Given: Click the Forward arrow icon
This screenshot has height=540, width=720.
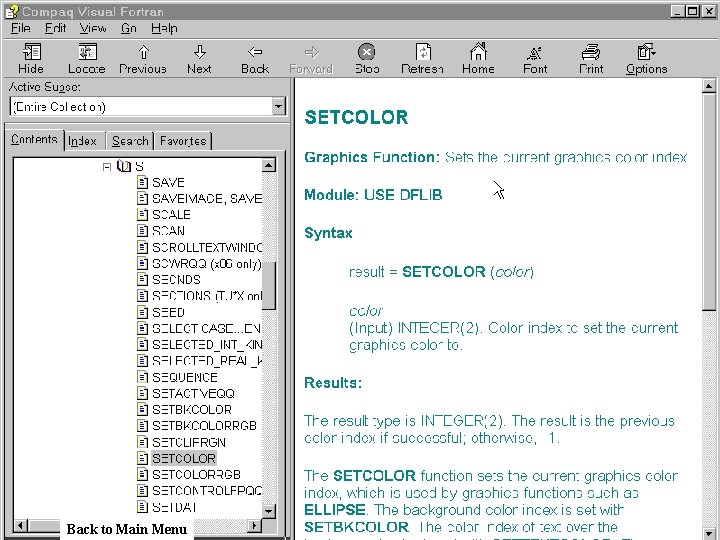Looking at the screenshot, I should (311, 52).
